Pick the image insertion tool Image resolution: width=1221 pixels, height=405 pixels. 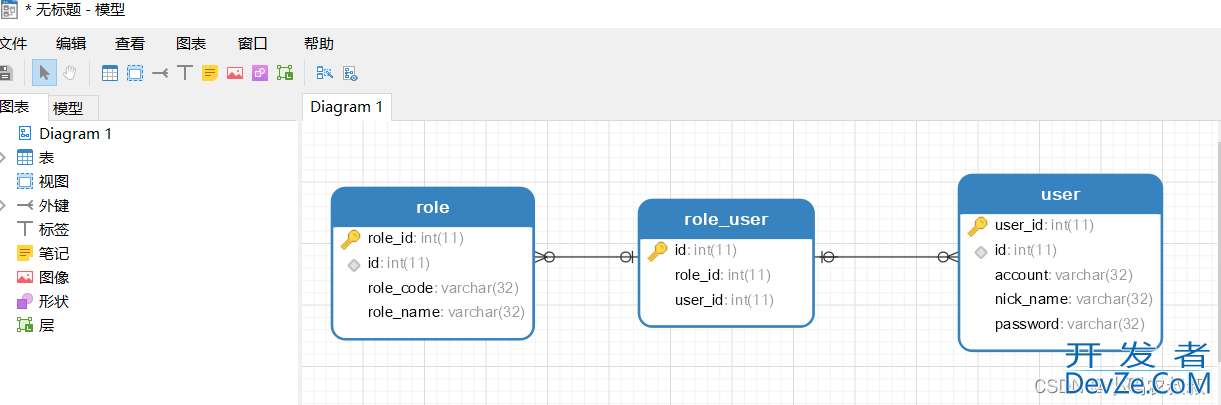tap(235, 73)
